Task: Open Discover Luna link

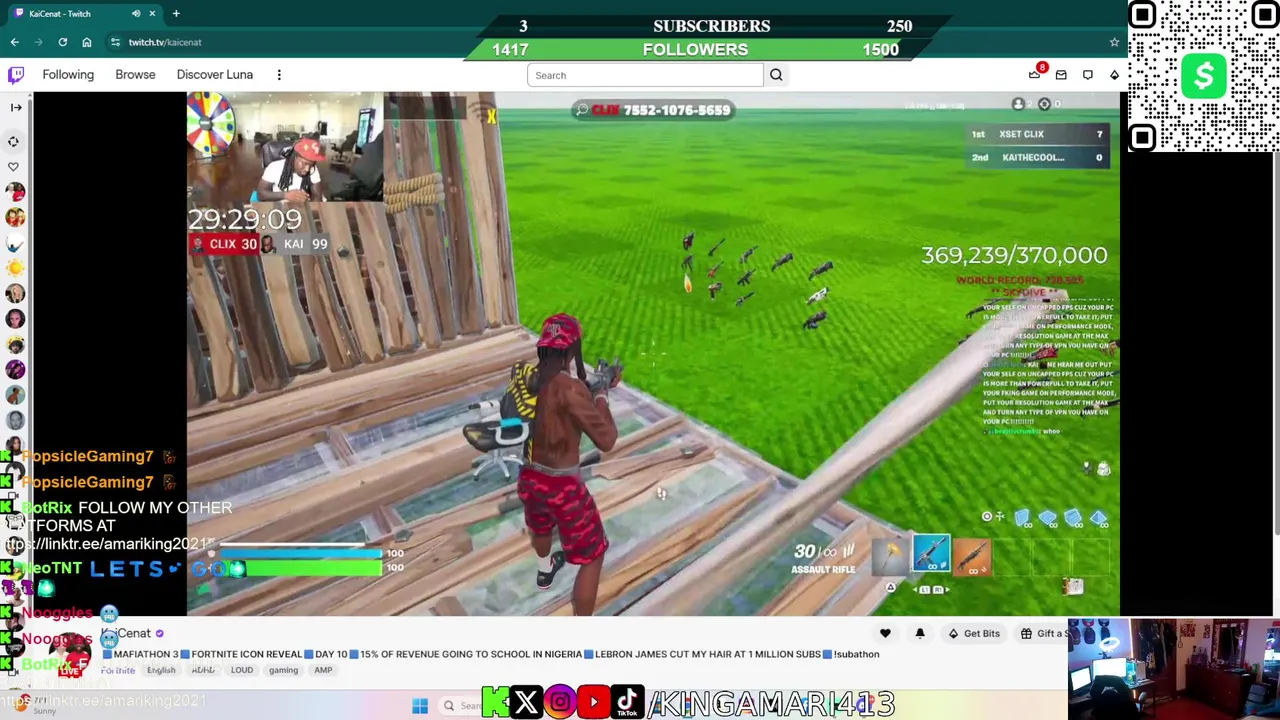Action: pos(215,75)
